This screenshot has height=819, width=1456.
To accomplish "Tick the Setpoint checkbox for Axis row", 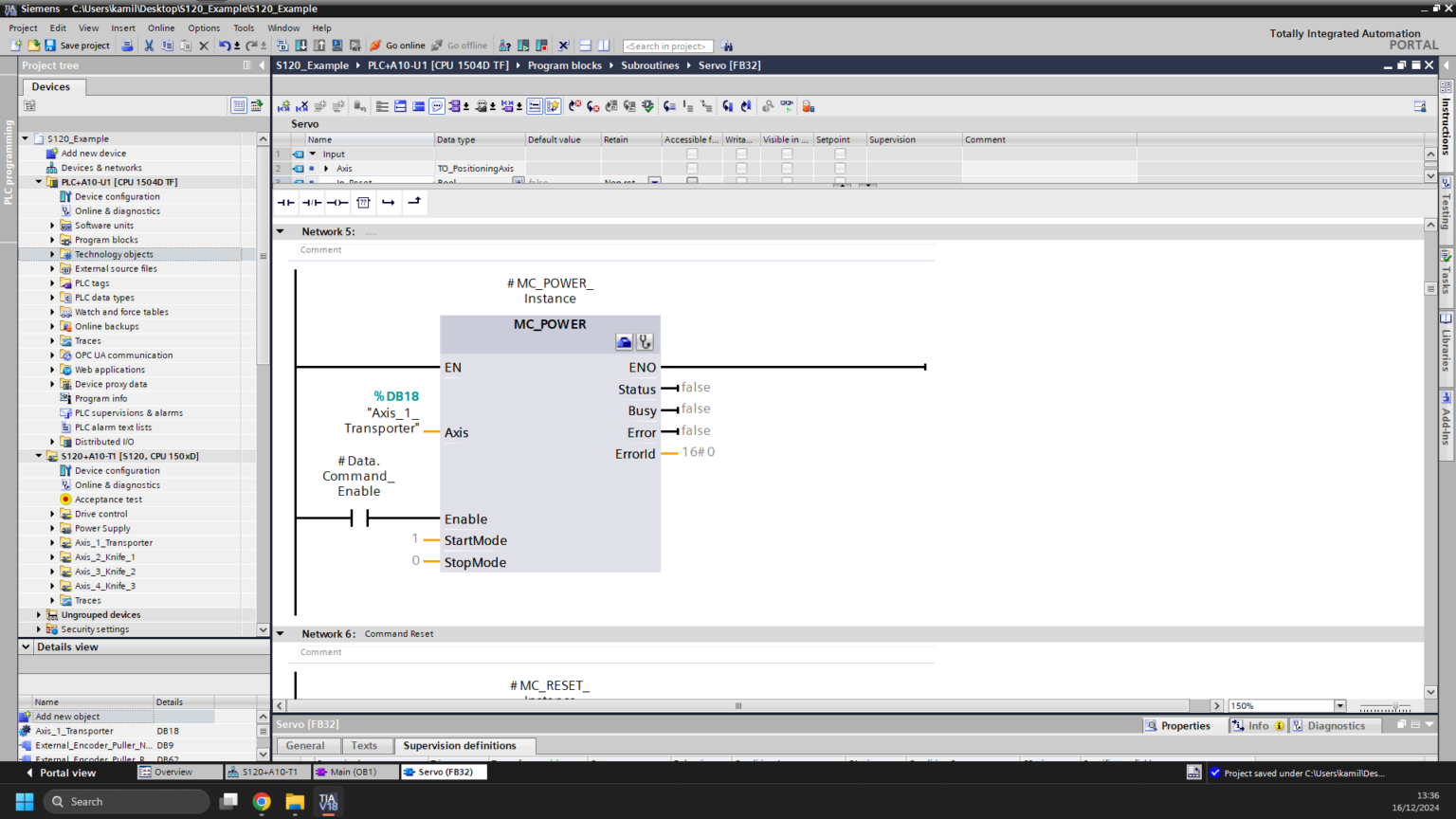I will 839,169.
